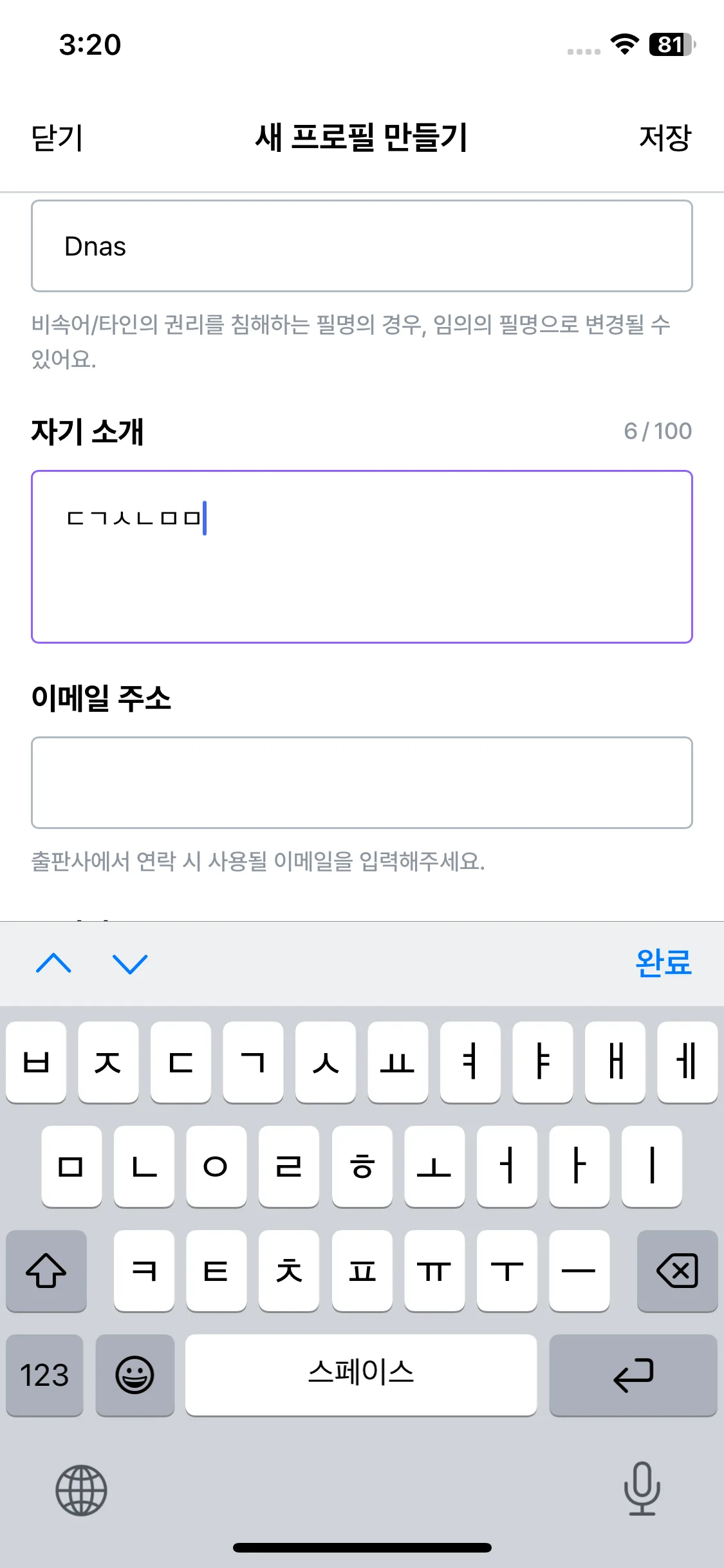
Task: Switch keyboard language with globe icon
Action: click(81, 1490)
